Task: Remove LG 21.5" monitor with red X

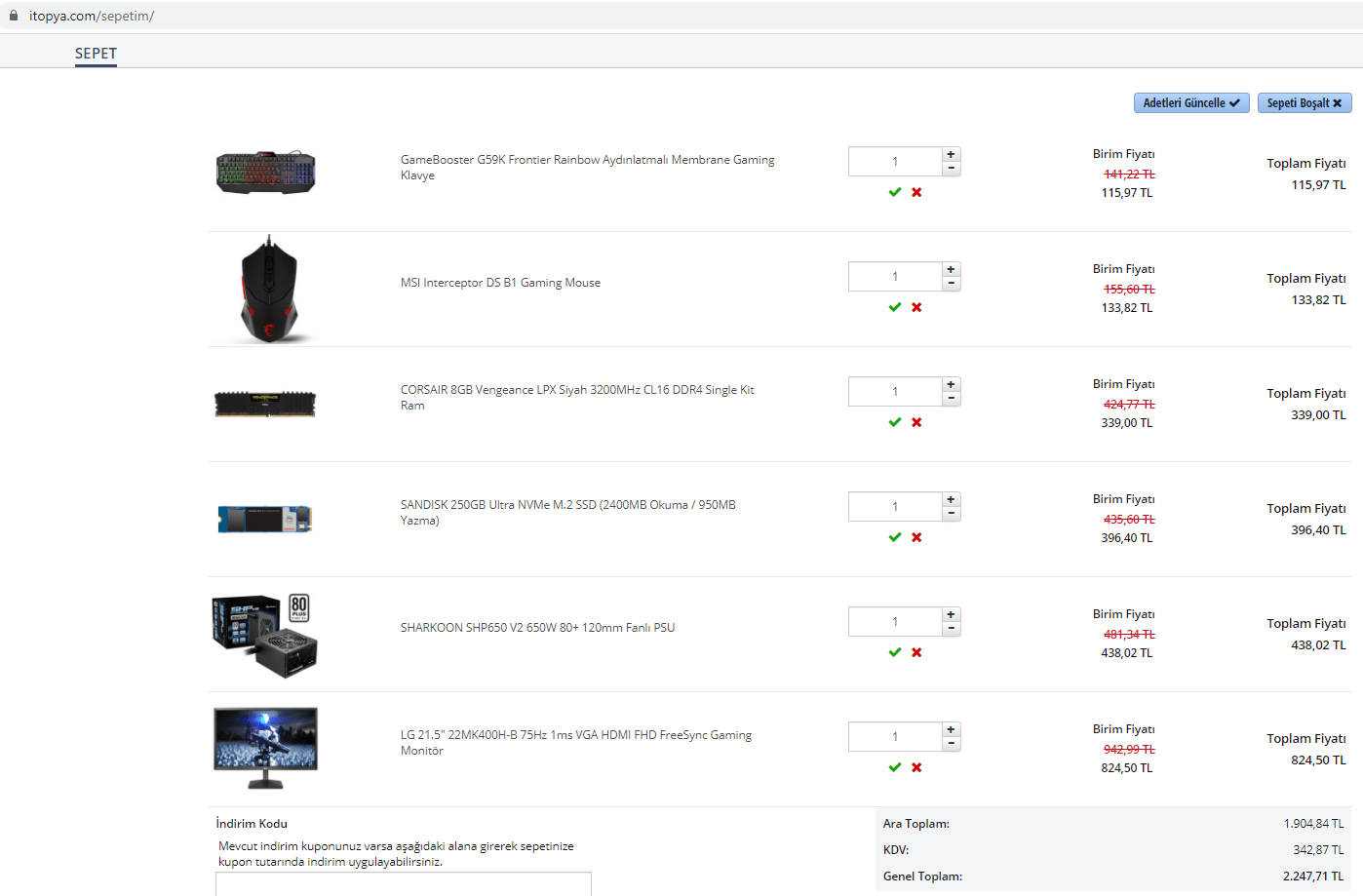Action: (916, 767)
